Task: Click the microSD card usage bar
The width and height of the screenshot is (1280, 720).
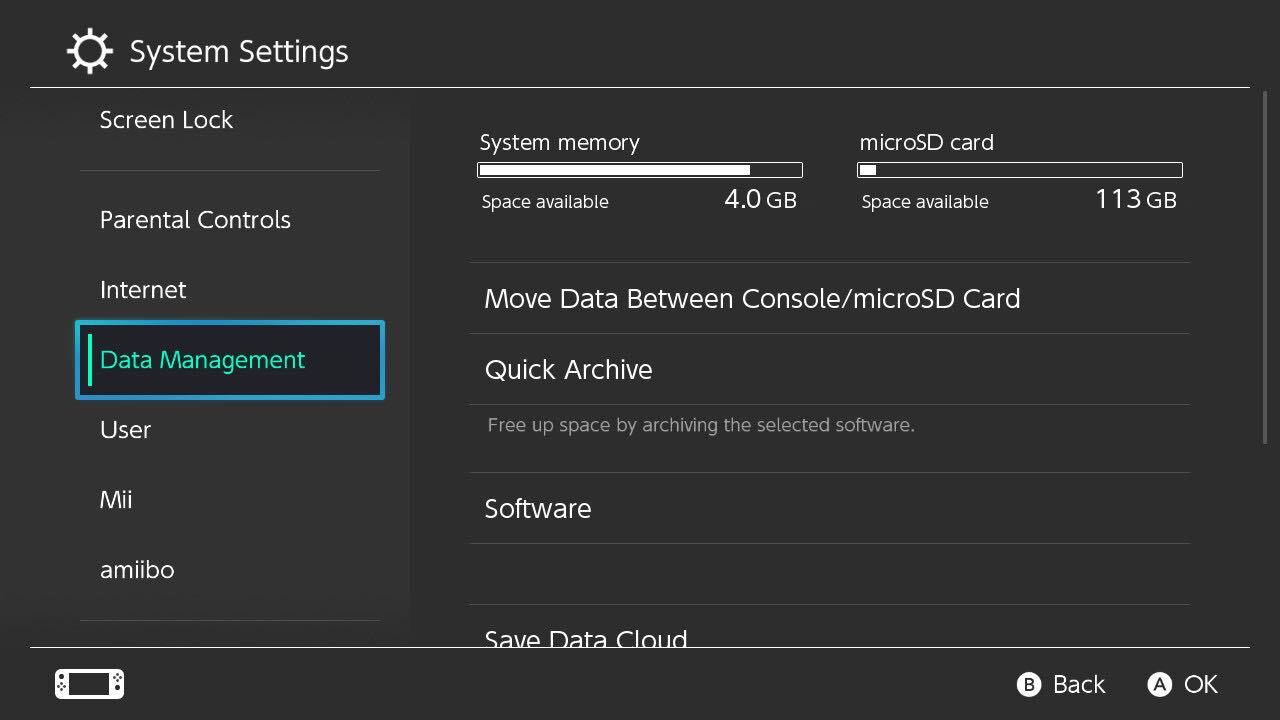Action: [x=1020, y=170]
